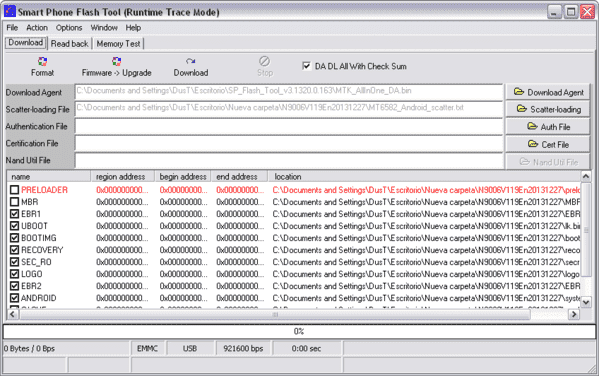Check the PRELOADER partition checkbox
The image size is (599, 376).
[x=15, y=190]
